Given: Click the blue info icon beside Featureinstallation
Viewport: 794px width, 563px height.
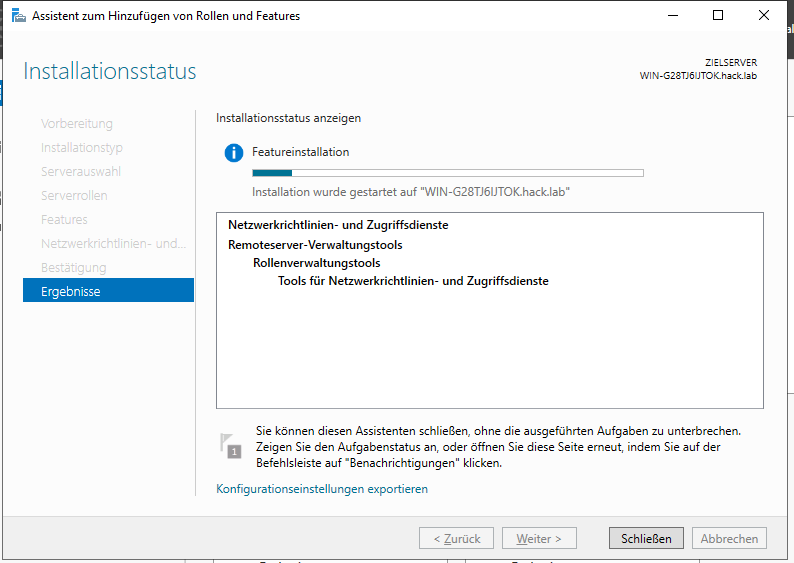Looking at the screenshot, I should 234,153.
